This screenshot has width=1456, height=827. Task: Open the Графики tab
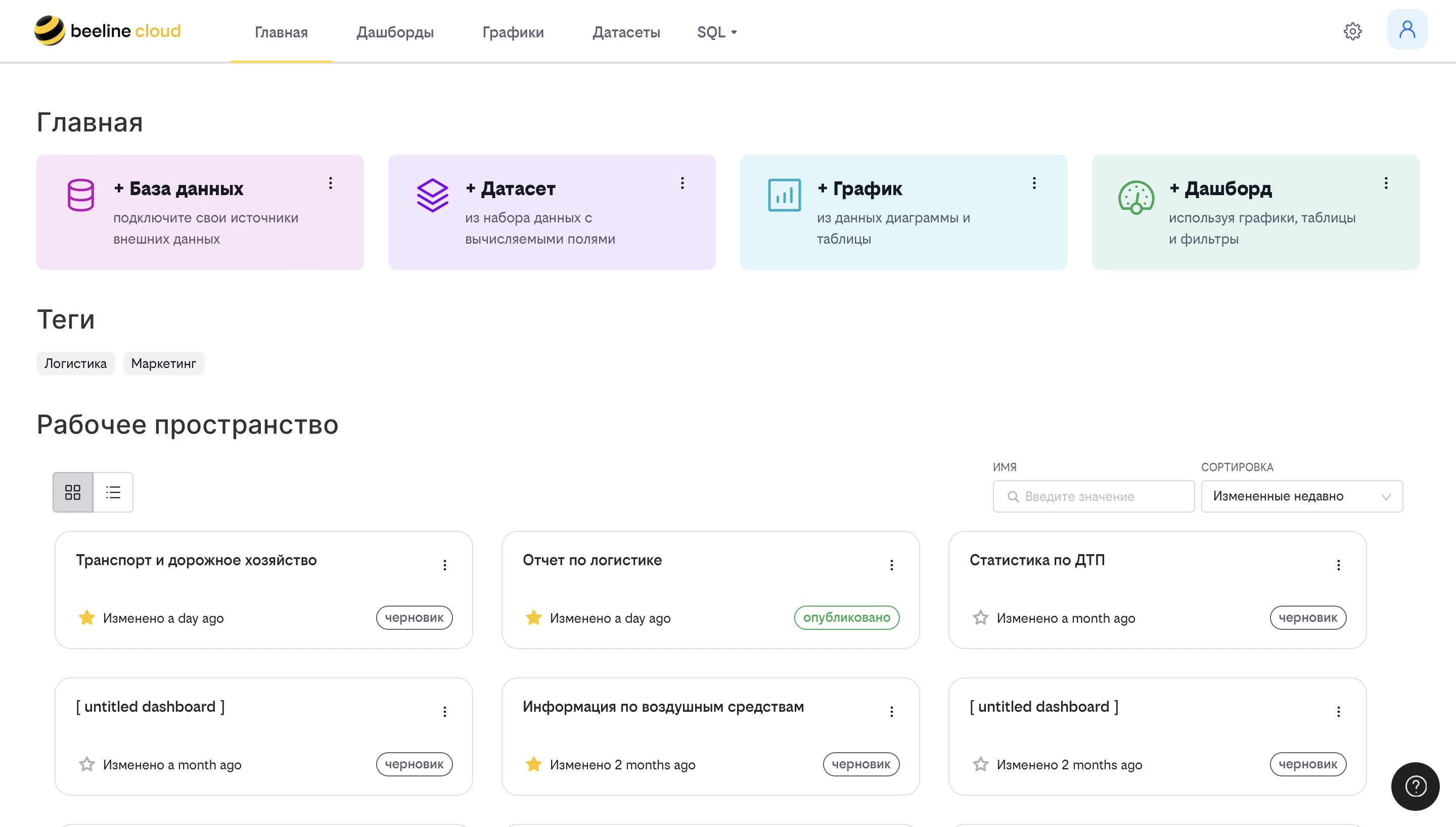(x=513, y=32)
